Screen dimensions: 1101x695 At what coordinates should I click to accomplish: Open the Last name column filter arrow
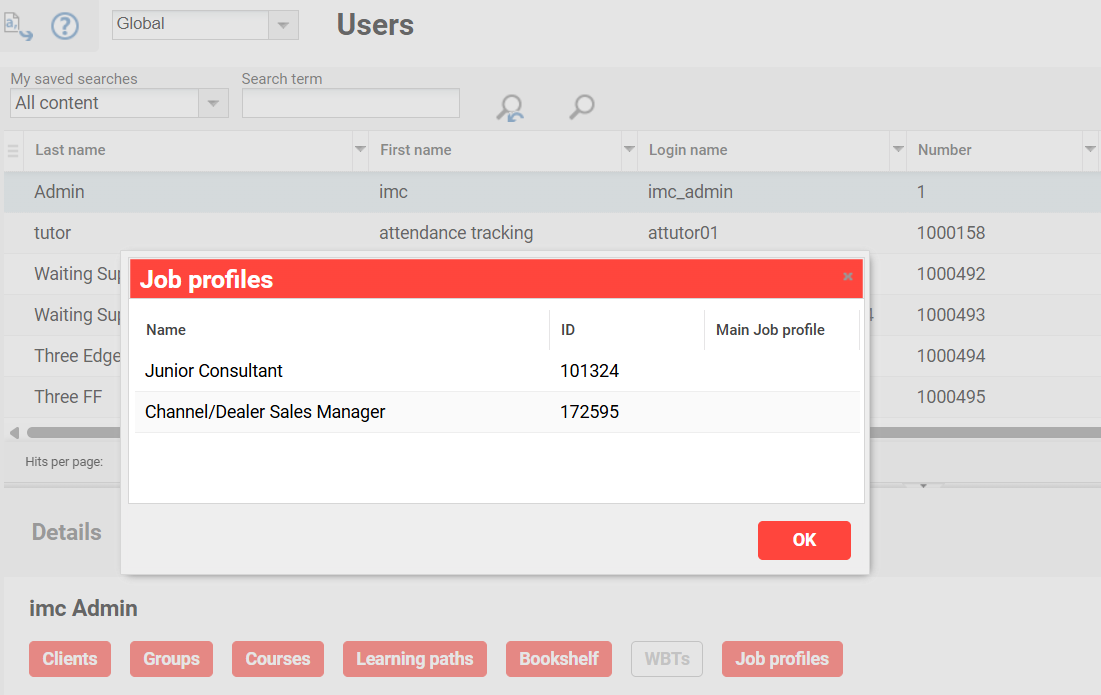(x=360, y=150)
